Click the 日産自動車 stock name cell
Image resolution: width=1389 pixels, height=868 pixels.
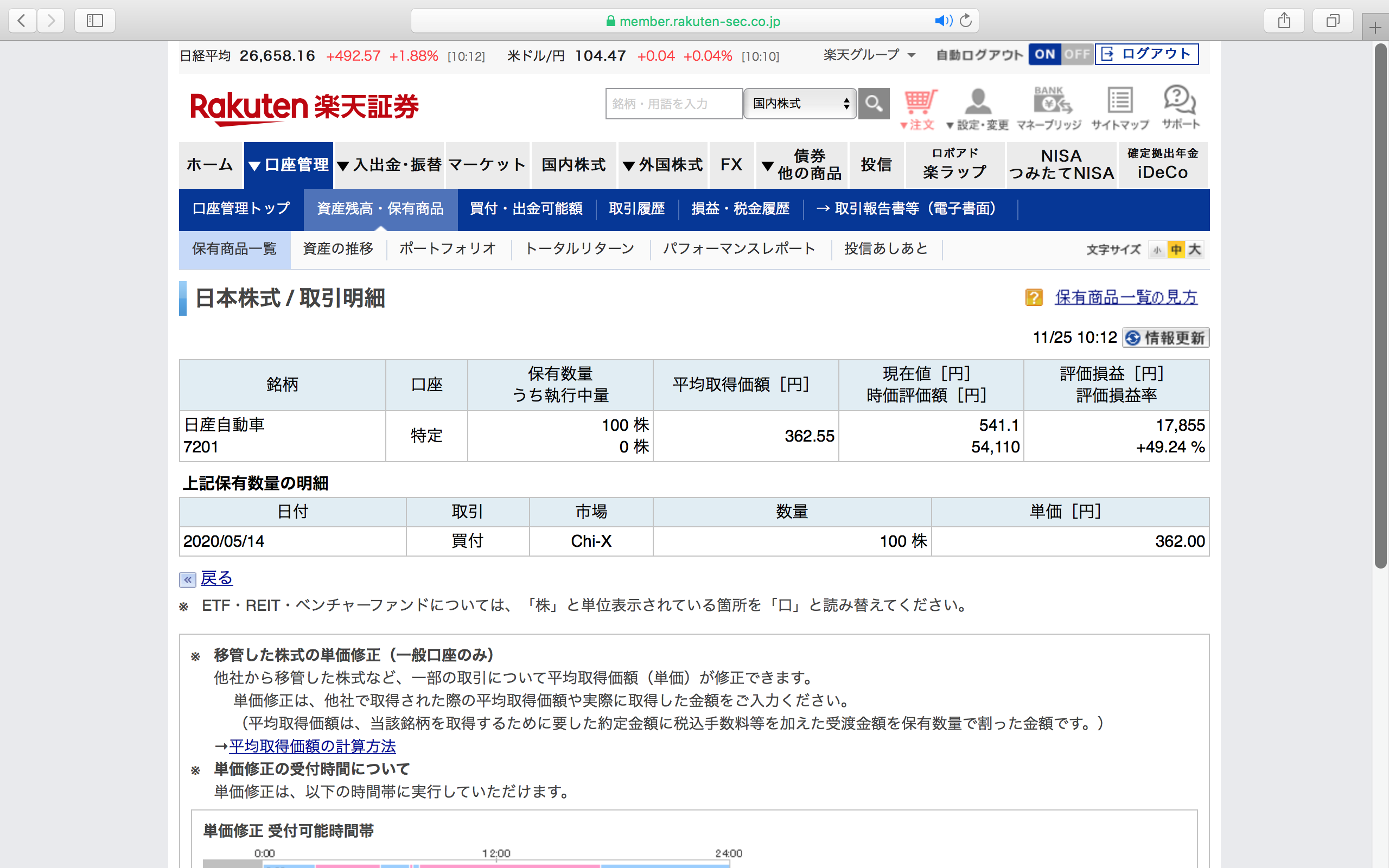pos(282,436)
